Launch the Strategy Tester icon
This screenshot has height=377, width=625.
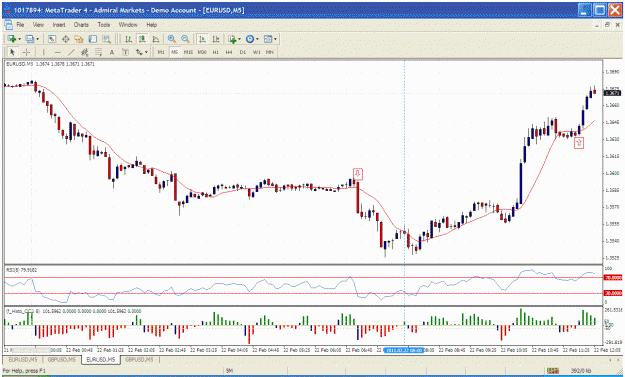106,39
